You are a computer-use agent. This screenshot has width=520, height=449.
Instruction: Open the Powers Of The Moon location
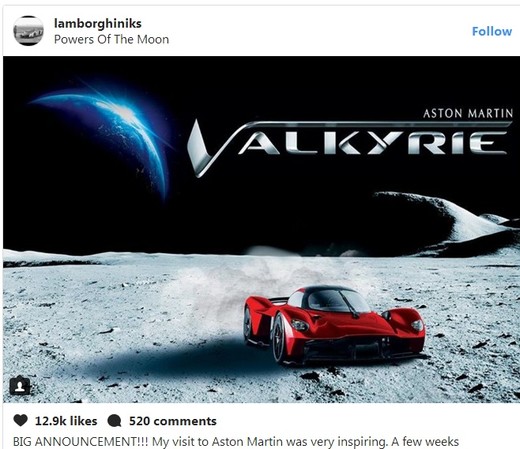click(x=111, y=39)
